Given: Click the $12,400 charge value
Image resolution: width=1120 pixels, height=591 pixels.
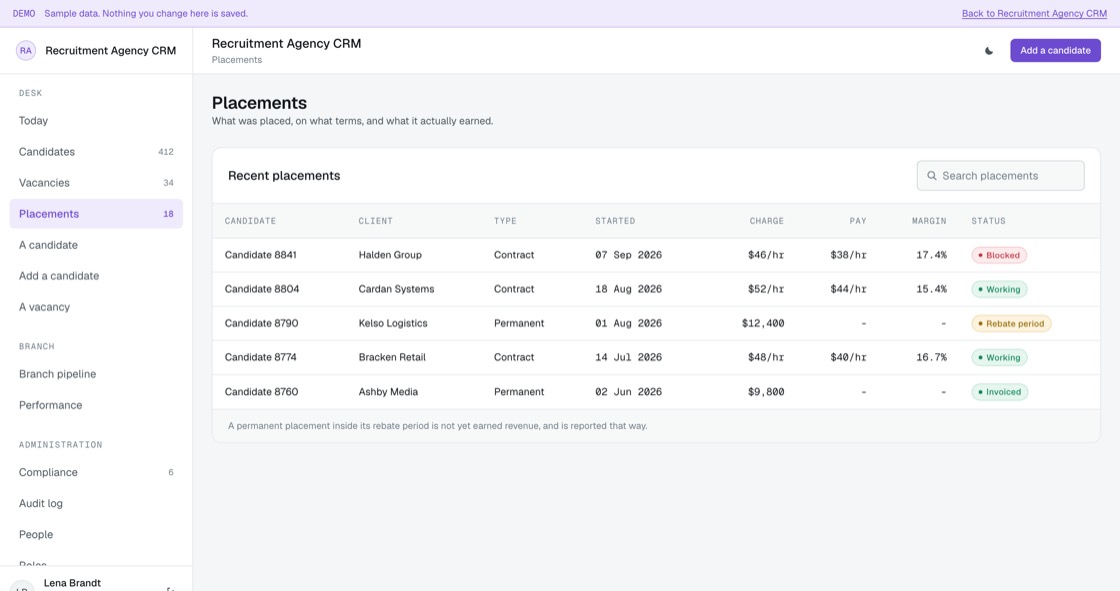Looking at the screenshot, I should tap(763, 324).
